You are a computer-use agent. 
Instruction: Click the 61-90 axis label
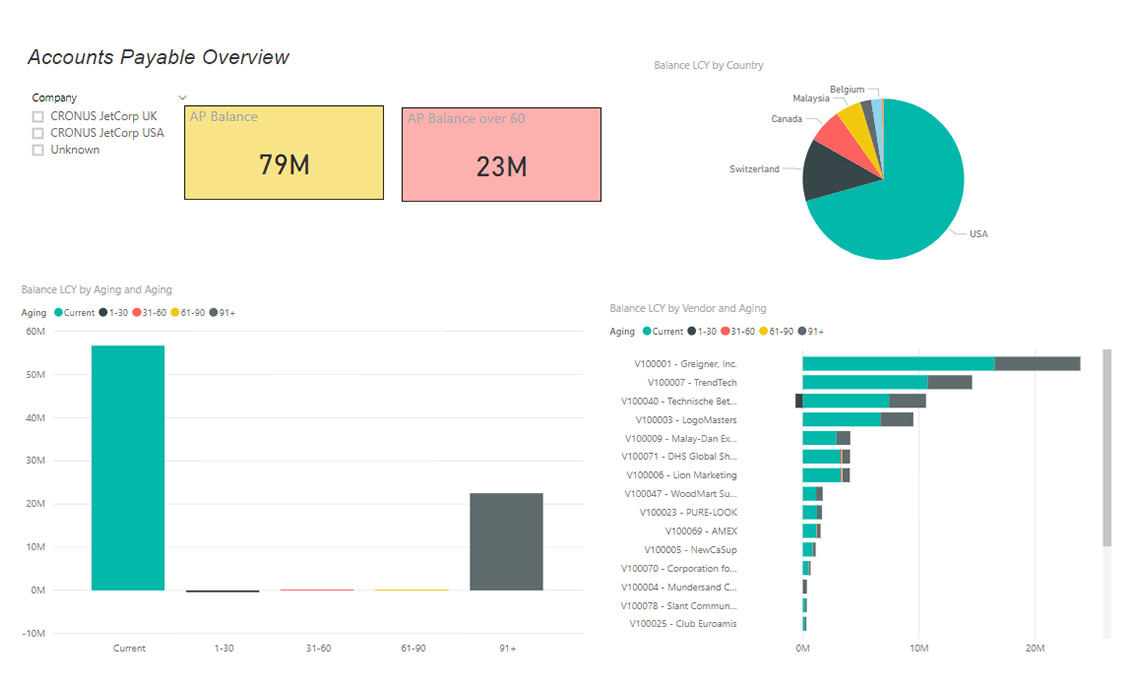pyautogui.click(x=413, y=648)
